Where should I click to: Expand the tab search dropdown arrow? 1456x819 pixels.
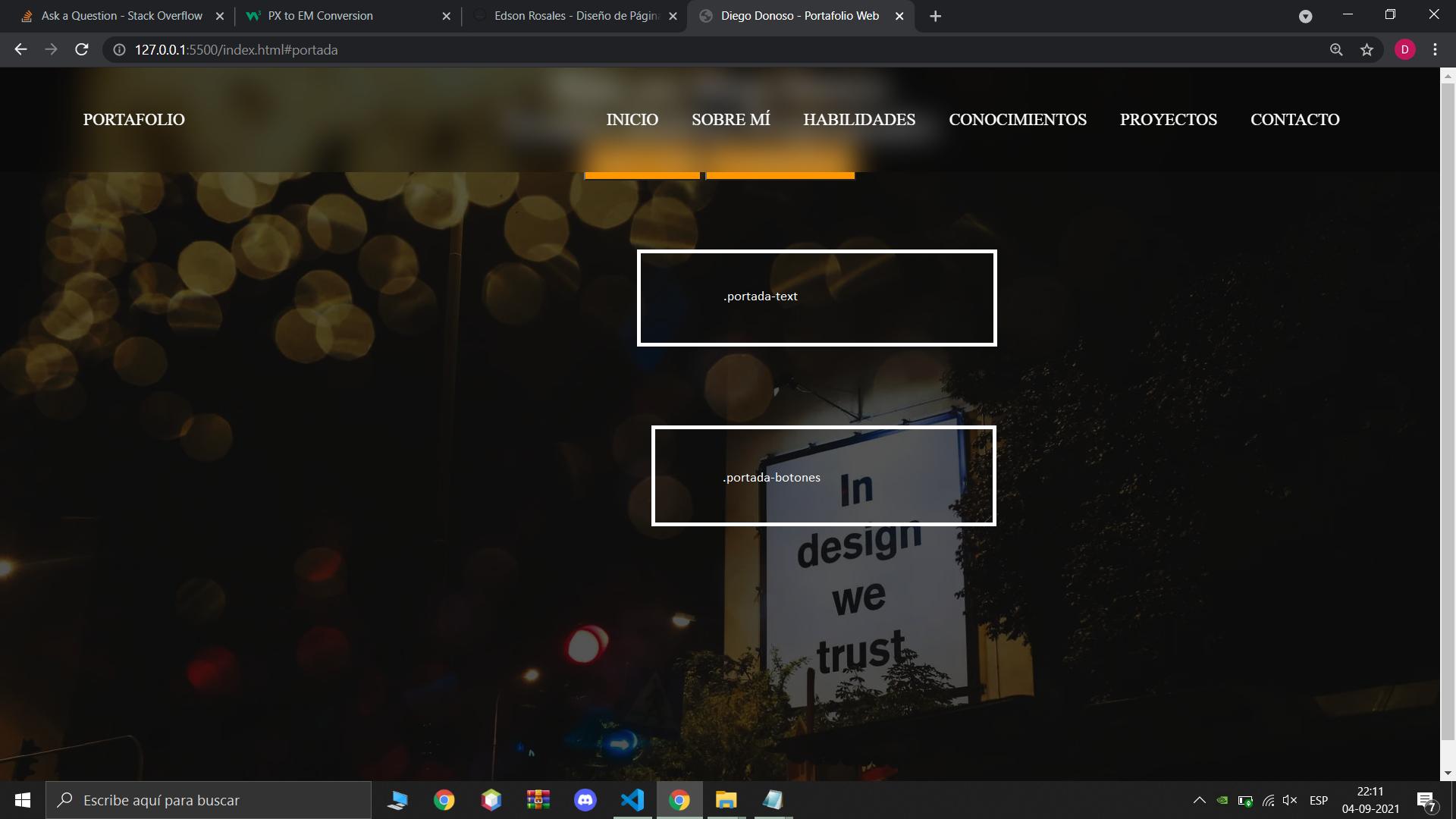1305,16
